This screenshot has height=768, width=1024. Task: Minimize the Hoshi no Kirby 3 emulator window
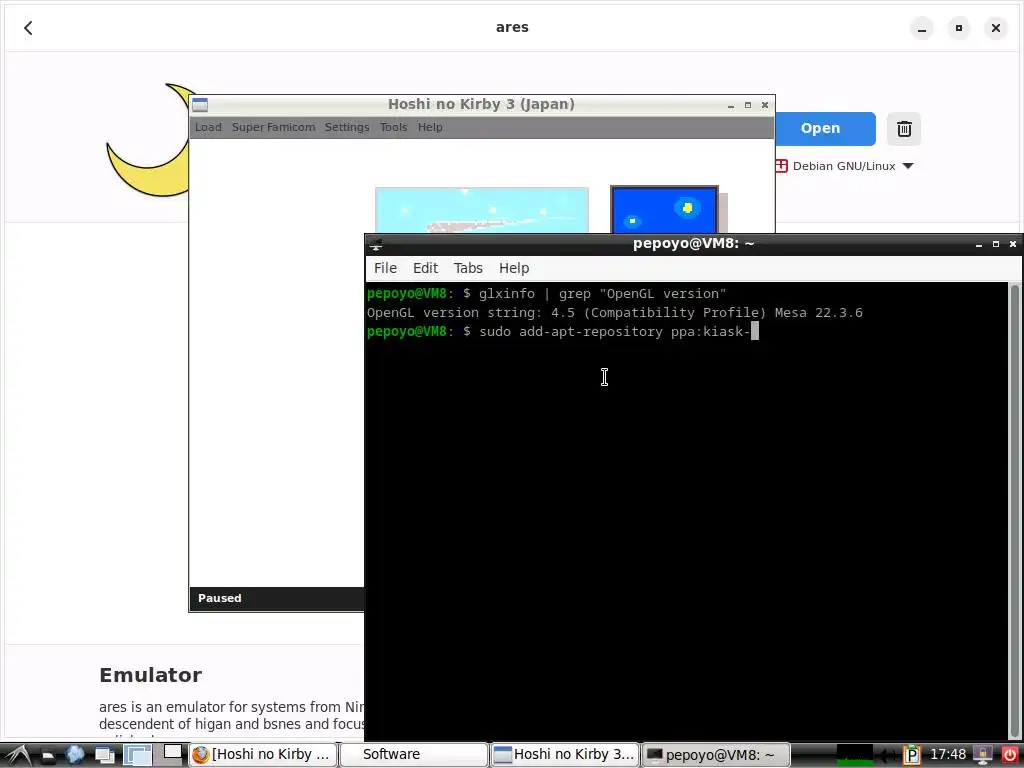[731, 105]
